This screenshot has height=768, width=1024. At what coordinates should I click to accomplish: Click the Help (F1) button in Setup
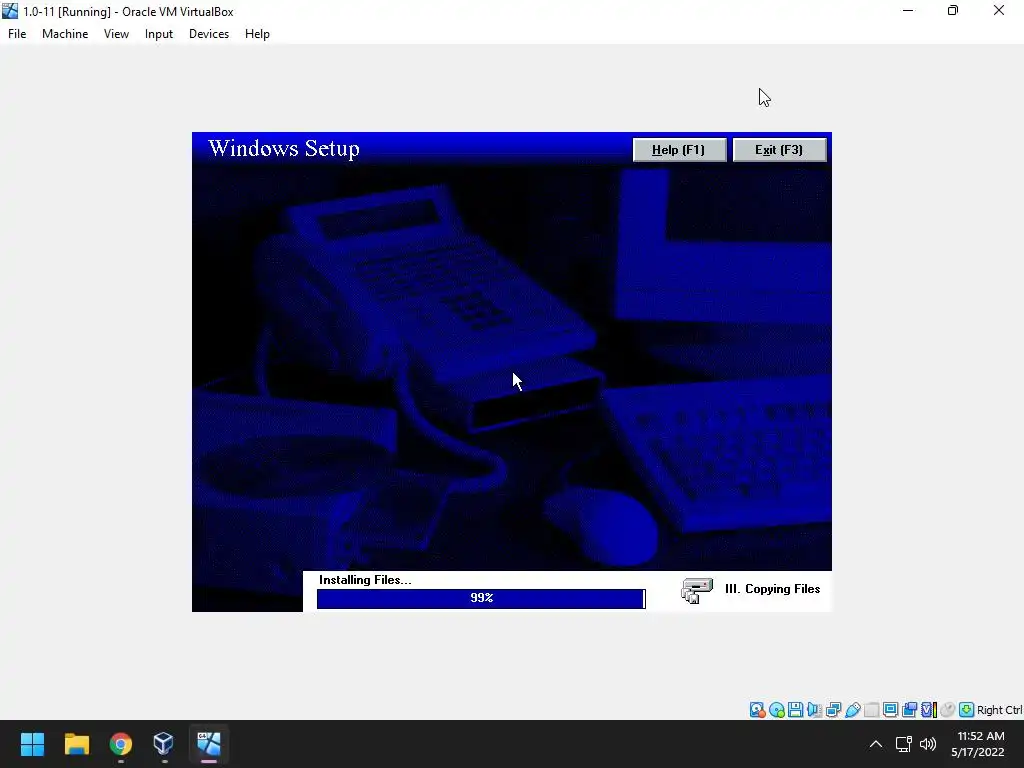(679, 150)
